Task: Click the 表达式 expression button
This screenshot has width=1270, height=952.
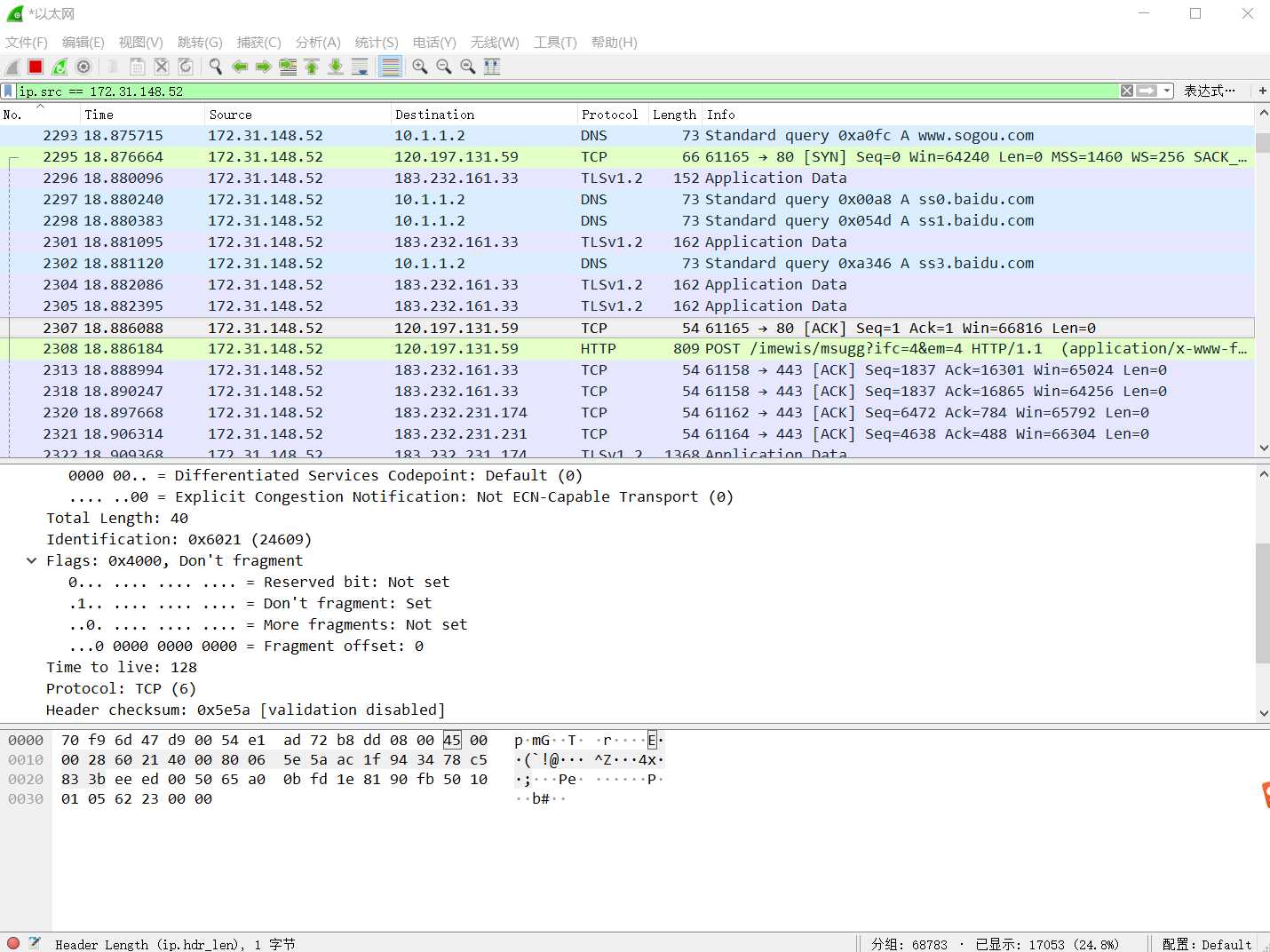Action: [x=1209, y=91]
